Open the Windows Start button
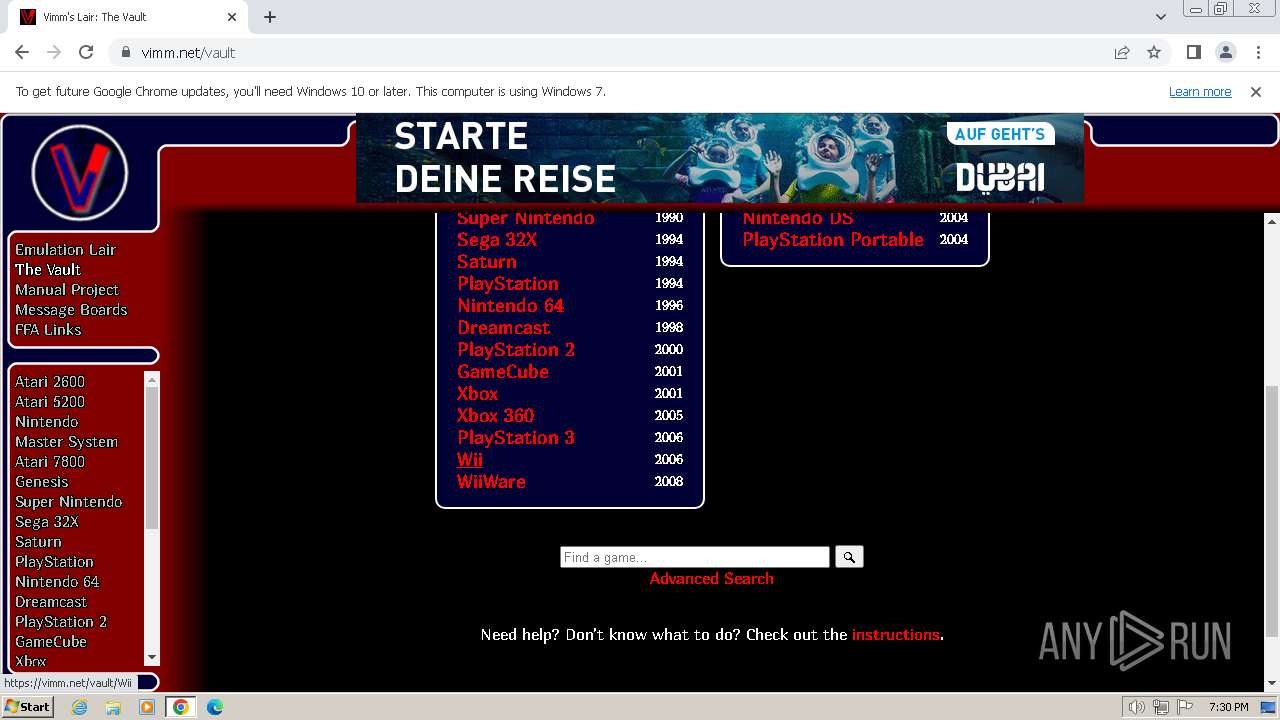The image size is (1280, 720). click(27, 706)
